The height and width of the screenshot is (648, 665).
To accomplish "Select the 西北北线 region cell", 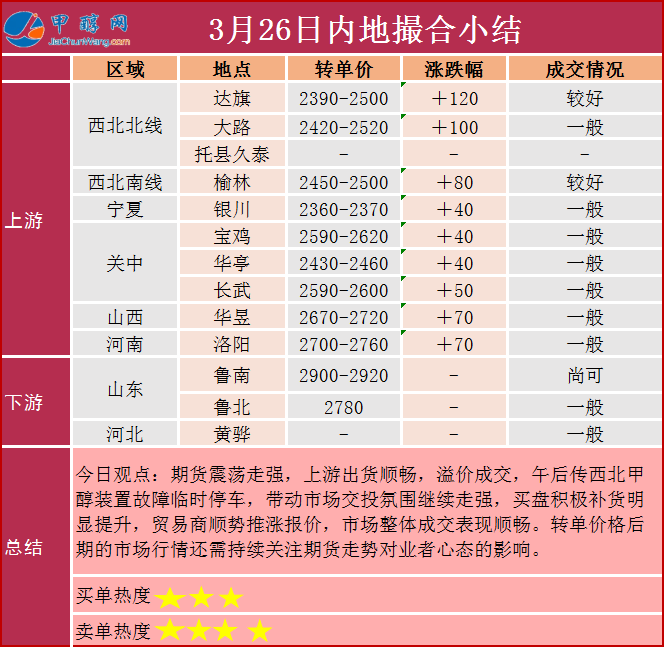I will (x=125, y=126).
